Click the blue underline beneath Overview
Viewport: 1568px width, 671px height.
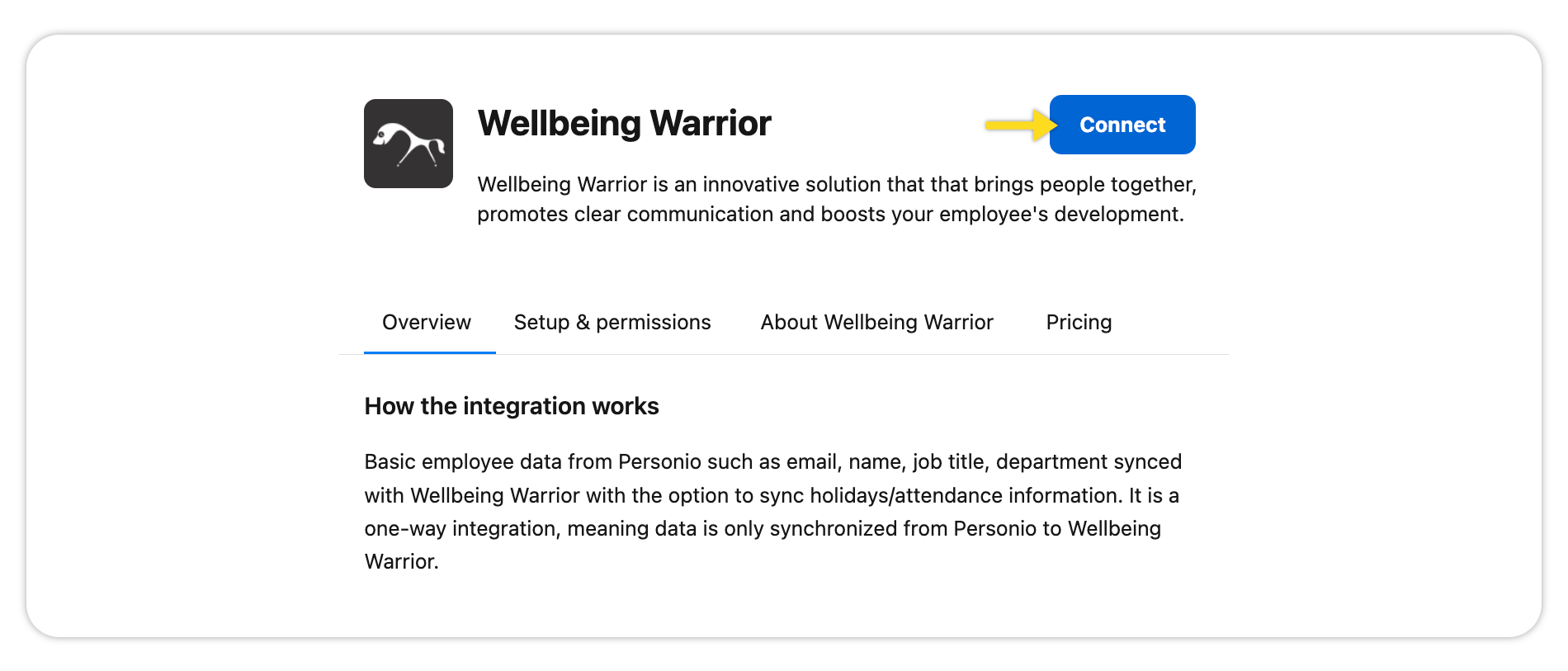[429, 352]
